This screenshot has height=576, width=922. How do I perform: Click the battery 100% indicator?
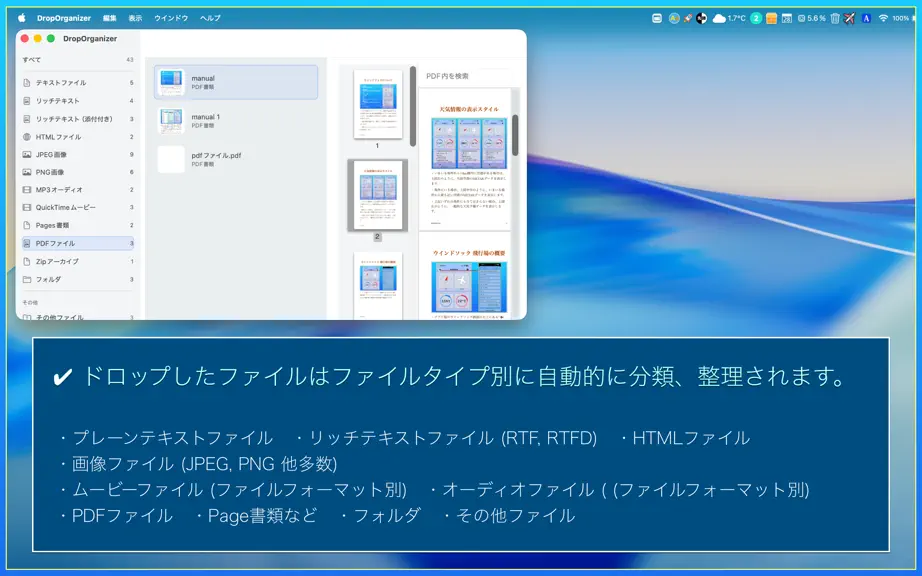[901, 18]
